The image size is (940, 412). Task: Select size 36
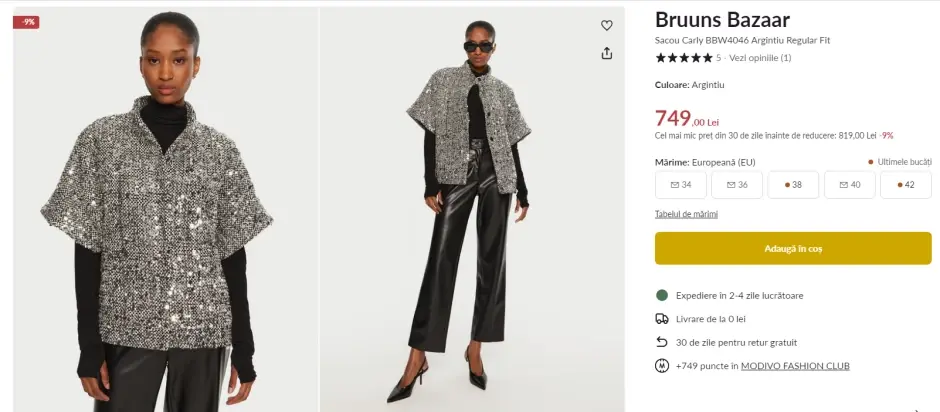pos(737,185)
